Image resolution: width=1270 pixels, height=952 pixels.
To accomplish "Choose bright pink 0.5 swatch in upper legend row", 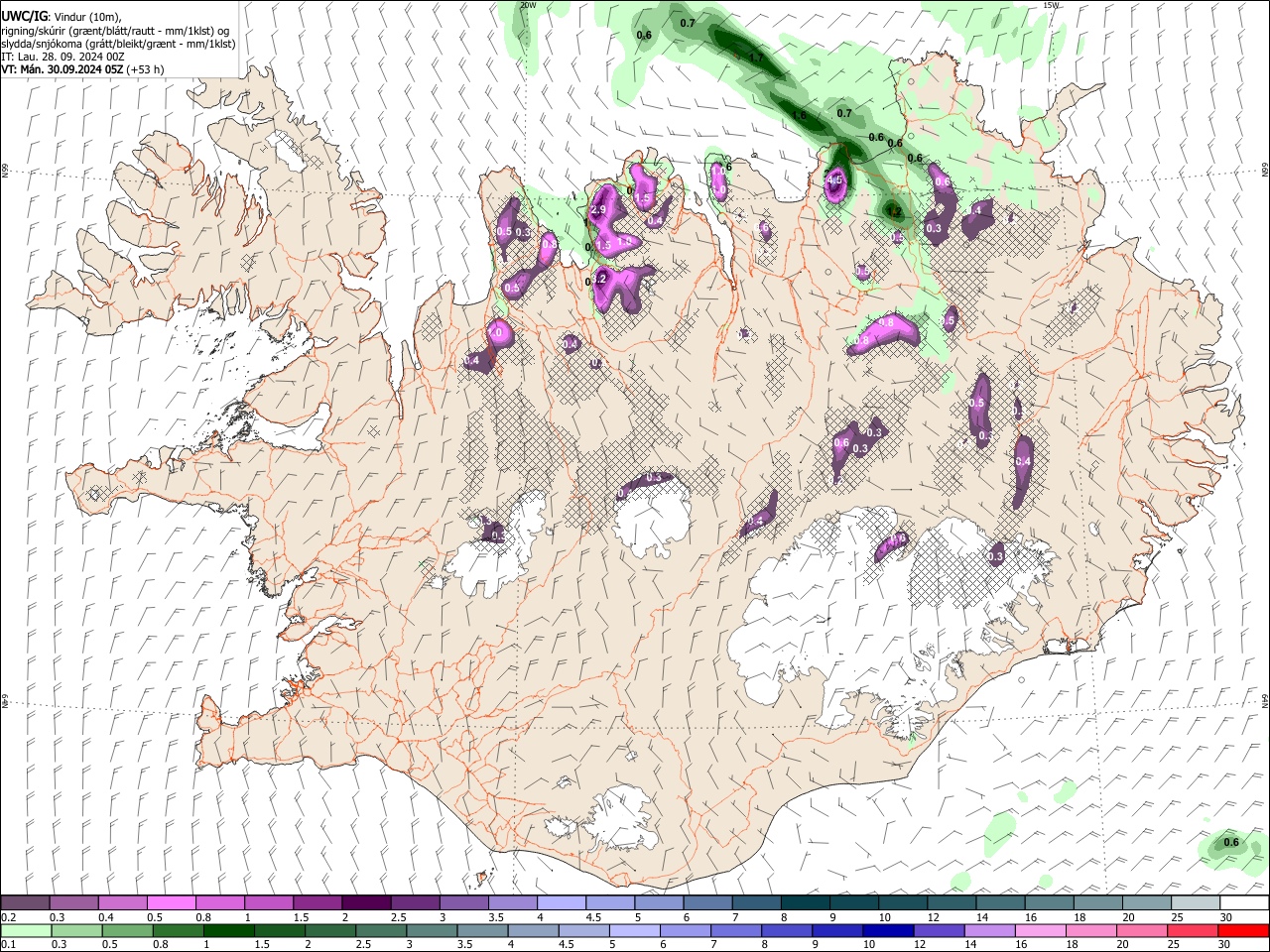I will point(171,903).
